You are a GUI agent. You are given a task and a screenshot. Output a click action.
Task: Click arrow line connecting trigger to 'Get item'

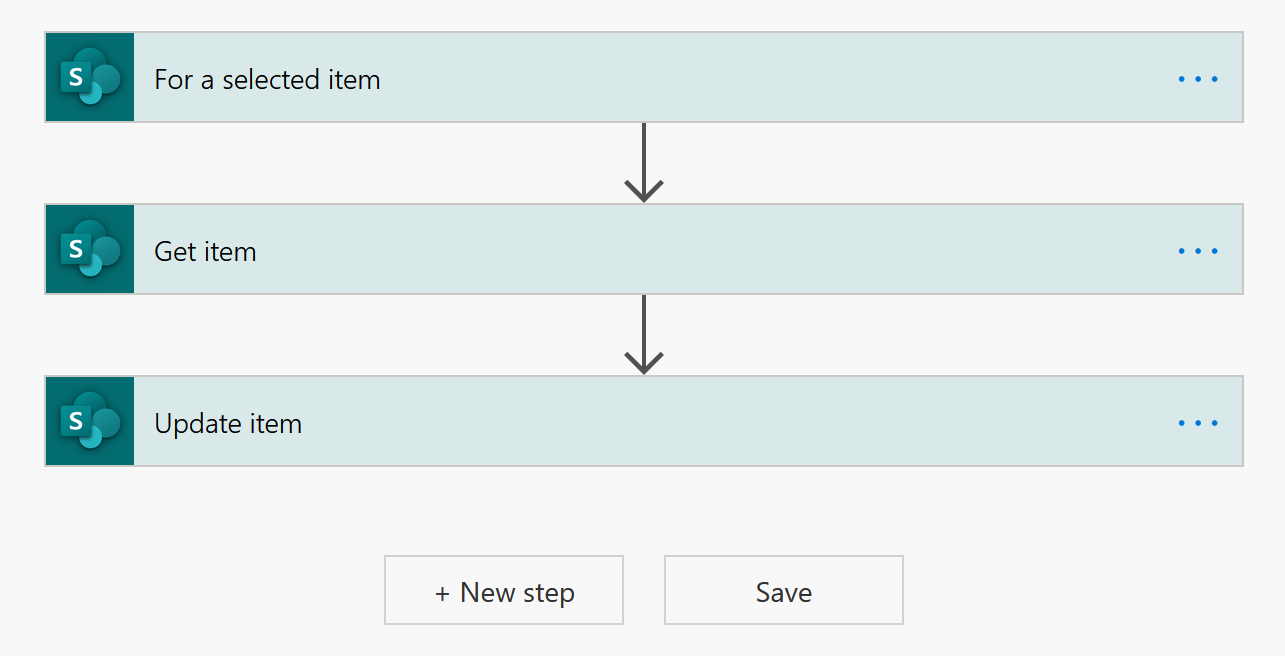[x=644, y=163]
